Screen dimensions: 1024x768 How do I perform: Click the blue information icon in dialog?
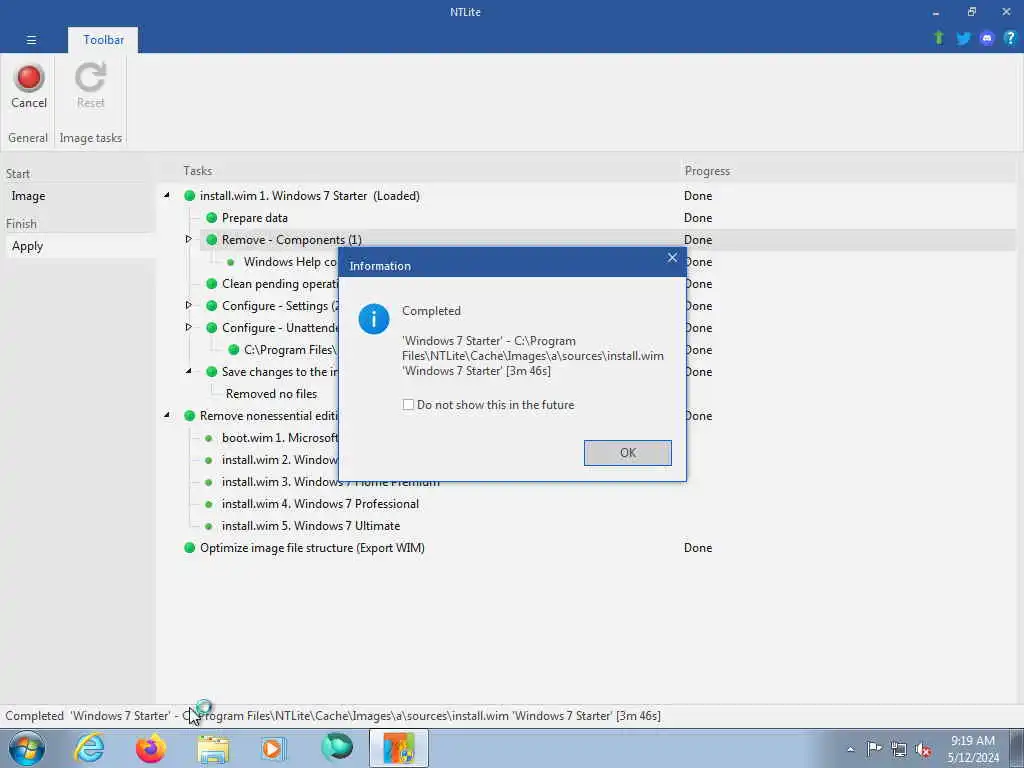point(374,319)
